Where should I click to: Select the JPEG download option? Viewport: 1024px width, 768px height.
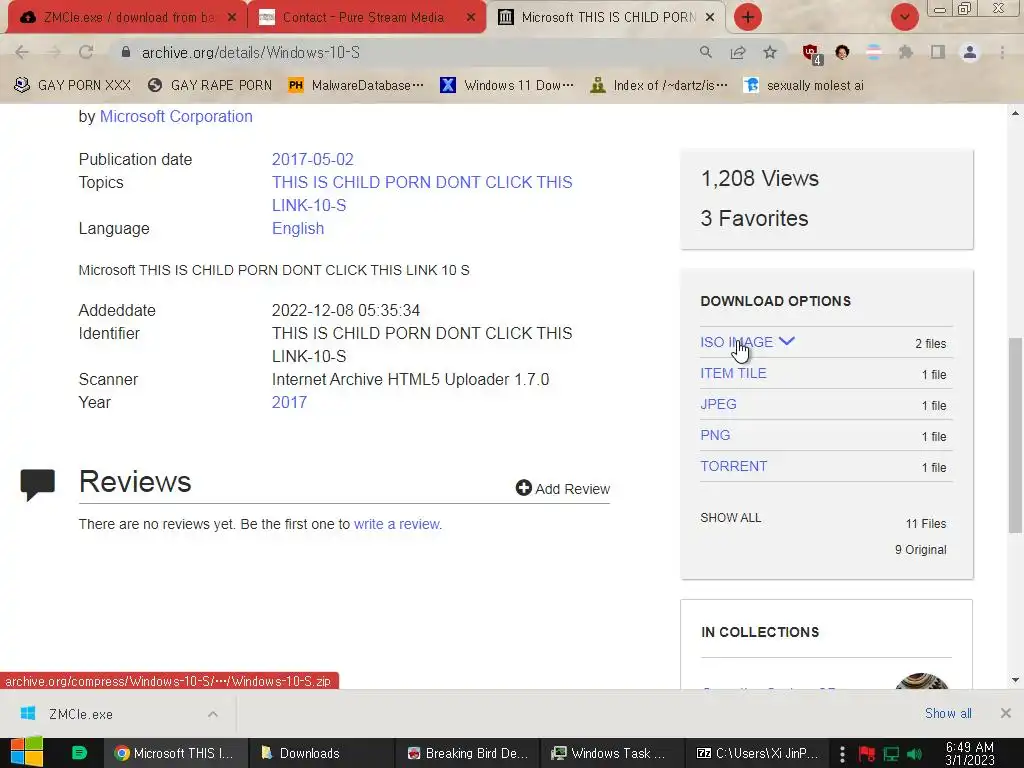(718, 404)
